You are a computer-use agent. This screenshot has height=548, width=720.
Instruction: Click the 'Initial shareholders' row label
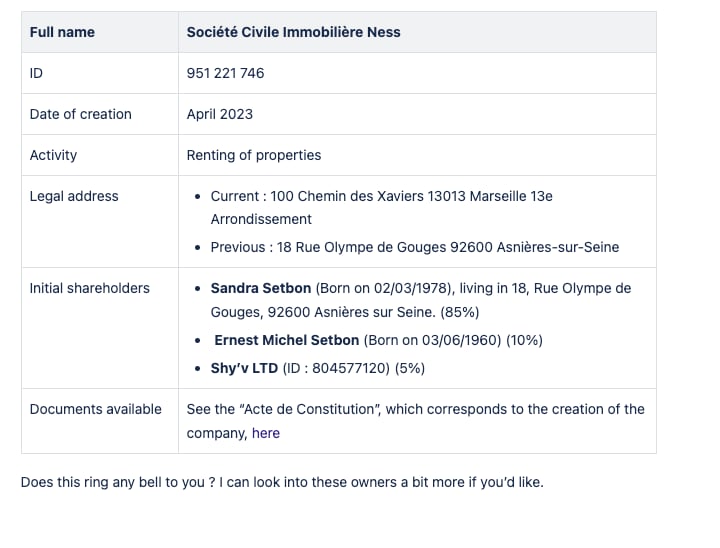click(90, 288)
